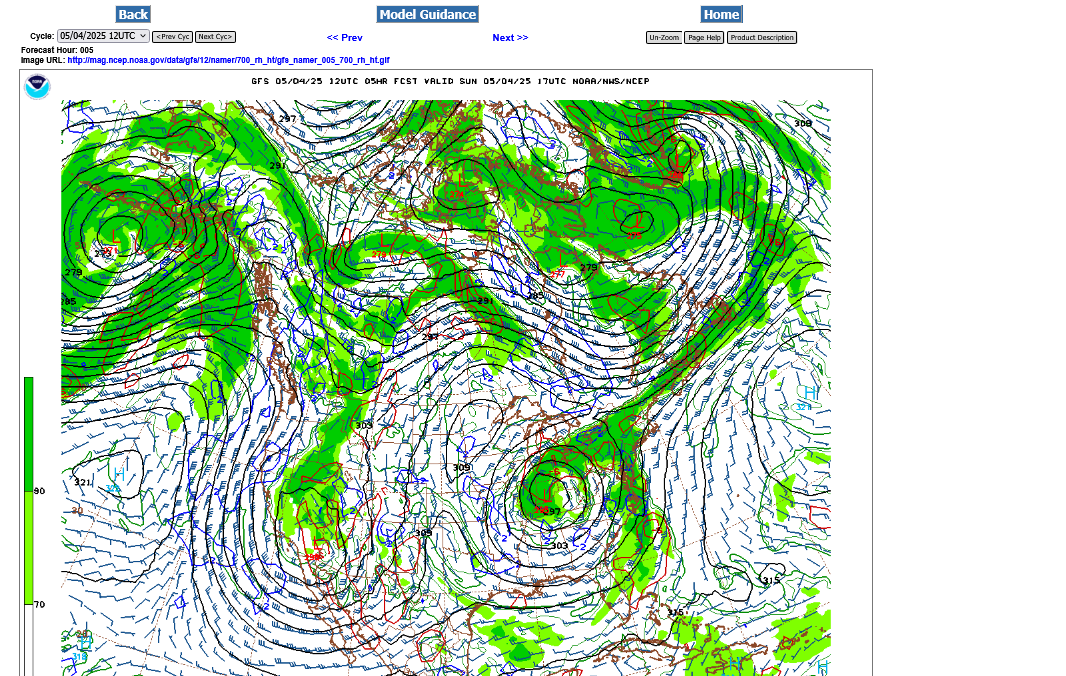The width and height of the screenshot is (1066, 676).
Task: Click the Next >> forecast hour link
Action: (510, 37)
